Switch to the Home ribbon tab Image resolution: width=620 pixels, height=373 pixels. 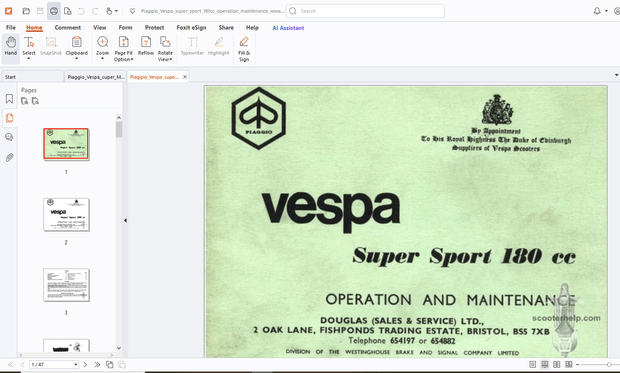(x=34, y=28)
